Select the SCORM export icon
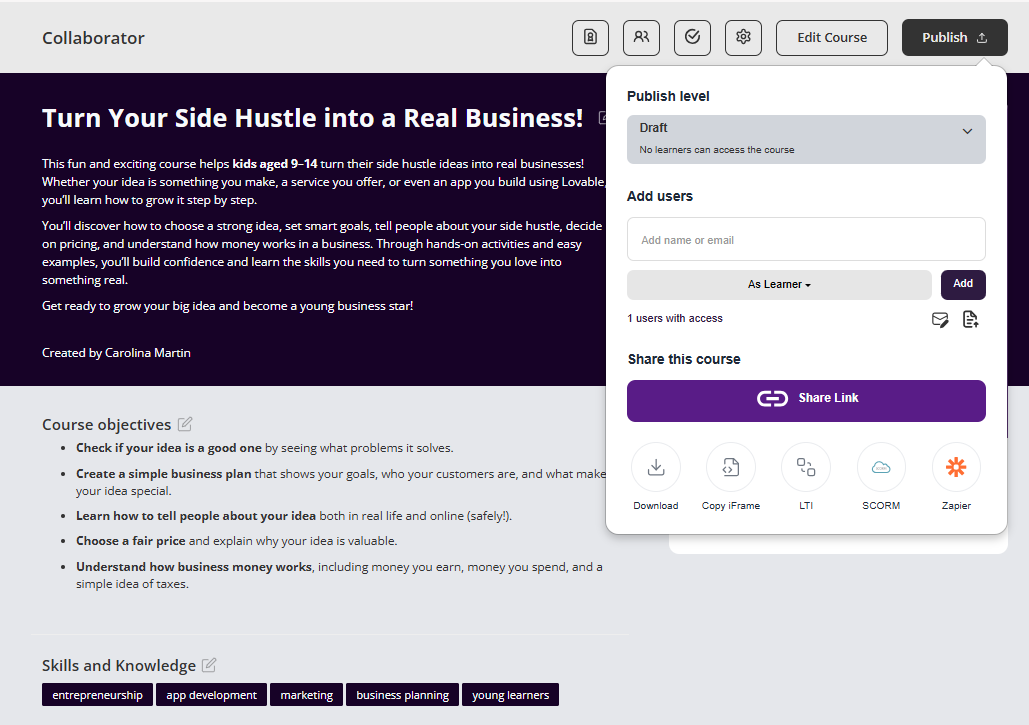 881,468
